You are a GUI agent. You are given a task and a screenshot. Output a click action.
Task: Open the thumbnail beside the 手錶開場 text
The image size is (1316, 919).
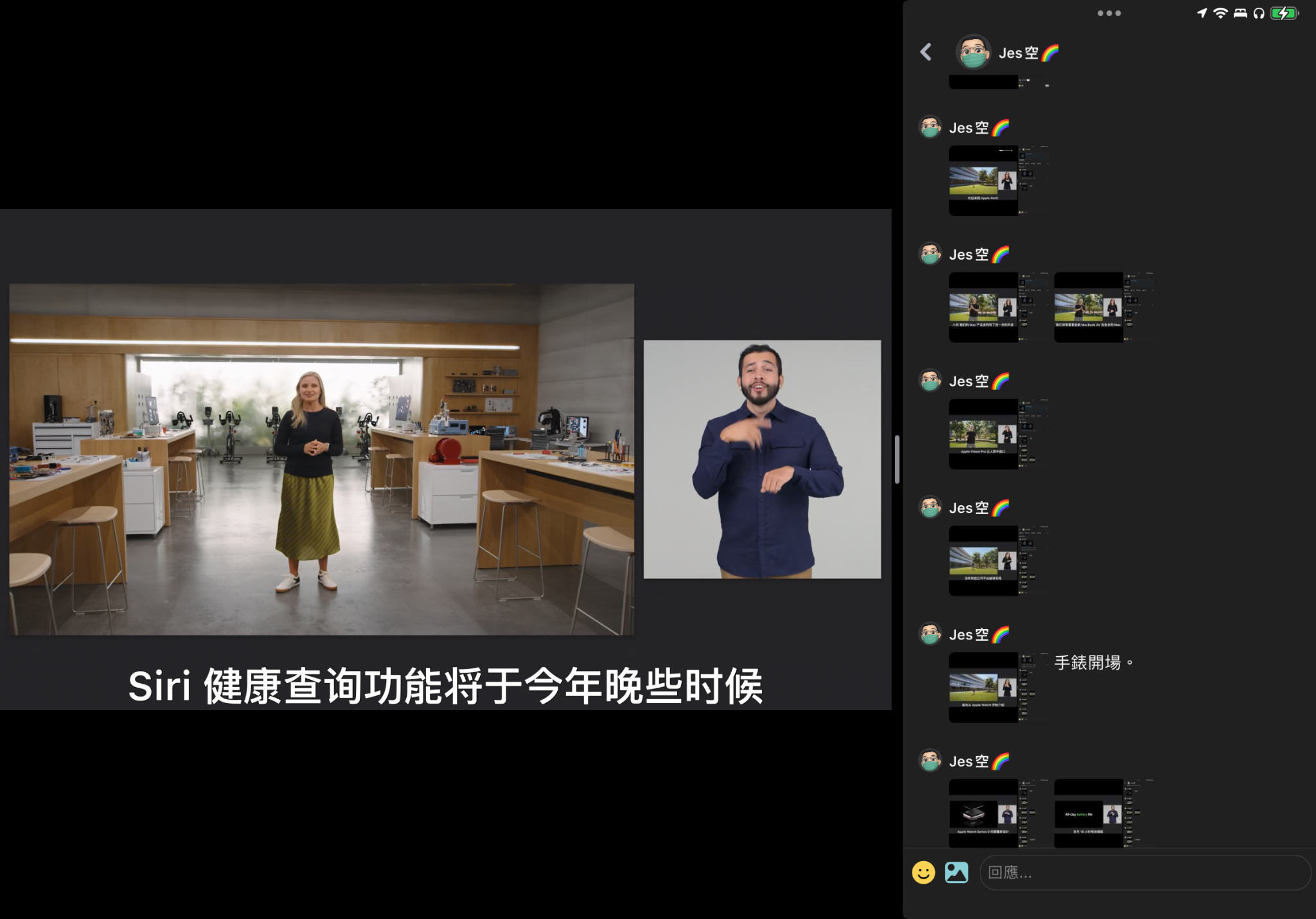[999, 688]
